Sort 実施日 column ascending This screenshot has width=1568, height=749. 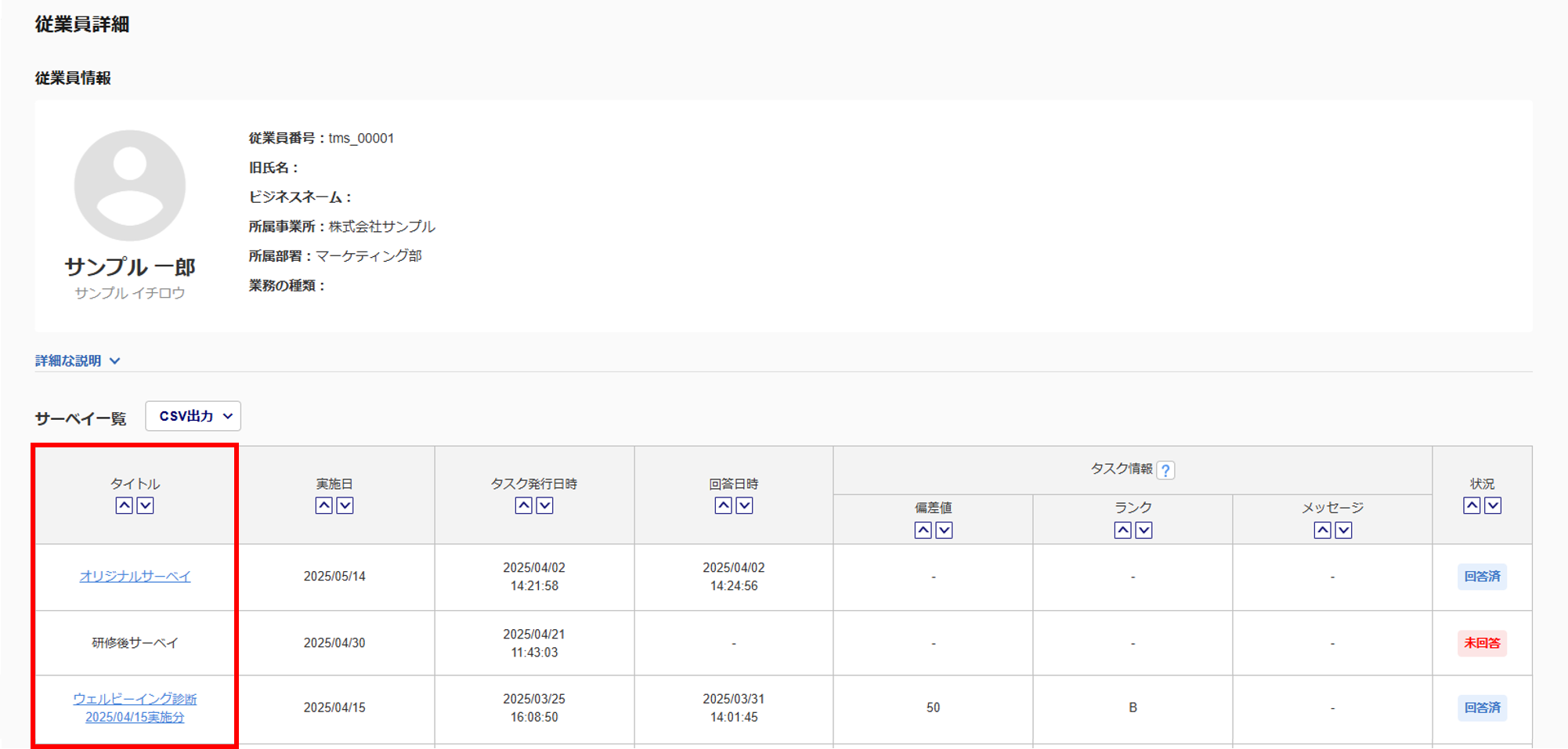[x=323, y=505]
